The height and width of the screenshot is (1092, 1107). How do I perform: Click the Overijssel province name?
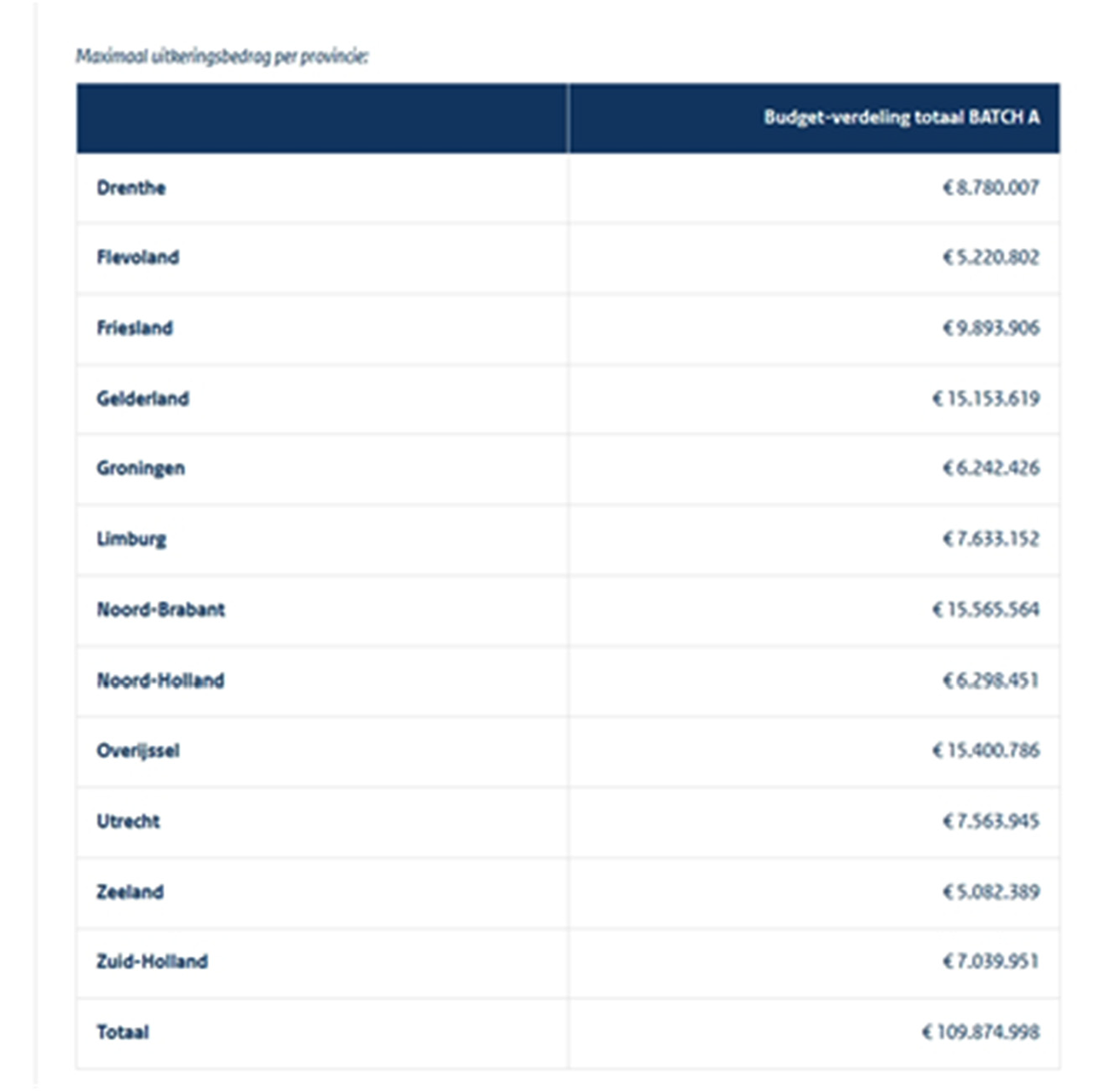coord(138,751)
